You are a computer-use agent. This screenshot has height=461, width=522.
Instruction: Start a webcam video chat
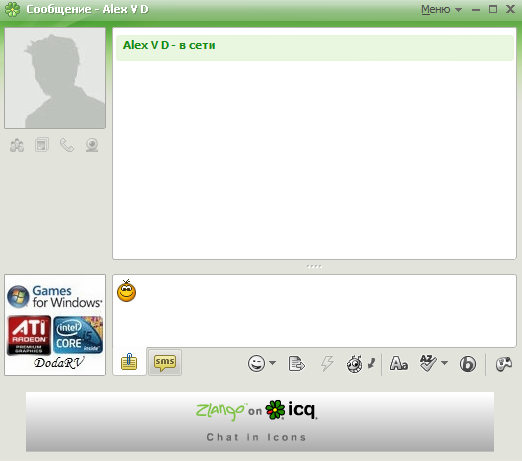92,145
